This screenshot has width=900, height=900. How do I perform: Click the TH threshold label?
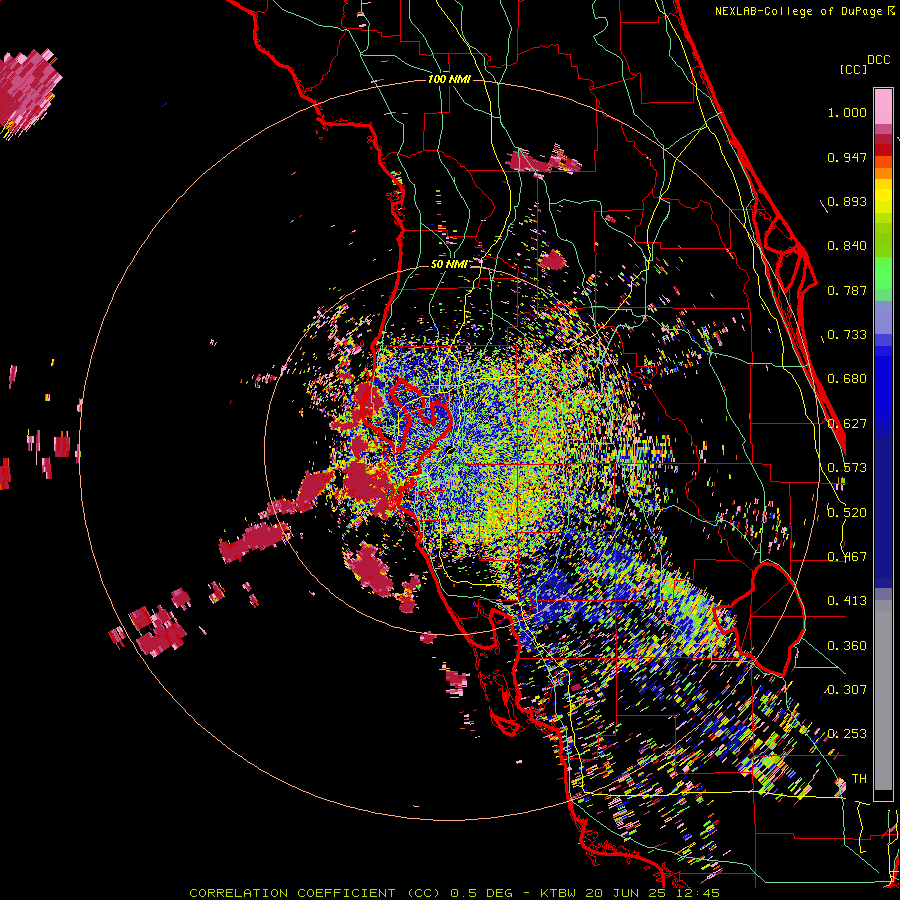859,779
